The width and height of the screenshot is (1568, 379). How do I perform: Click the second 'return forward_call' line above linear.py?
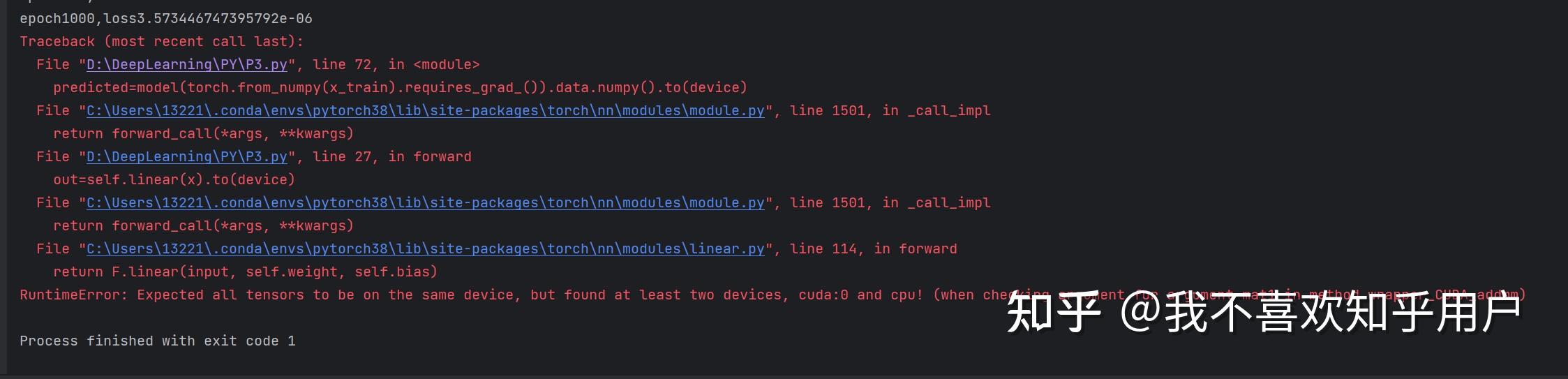(x=203, y=226)
